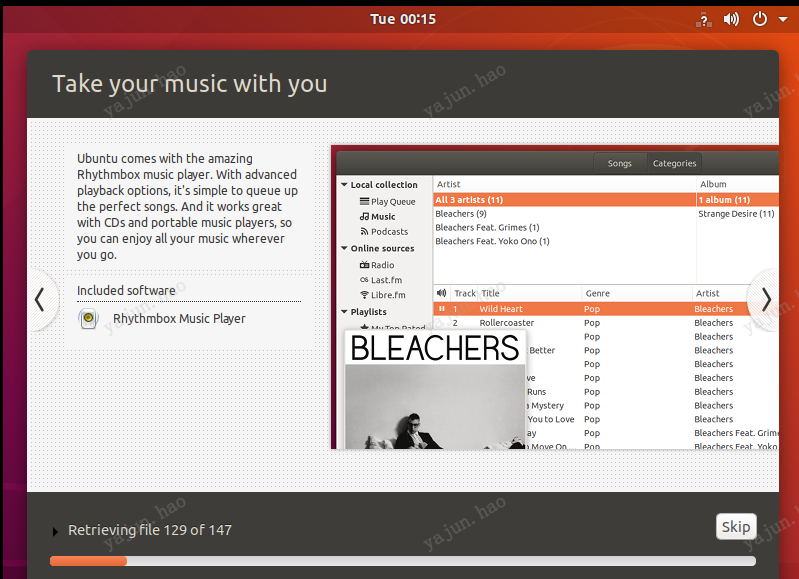Click the Rhythmbox Music Player label

pyautogui.click(x=179, y=319)
